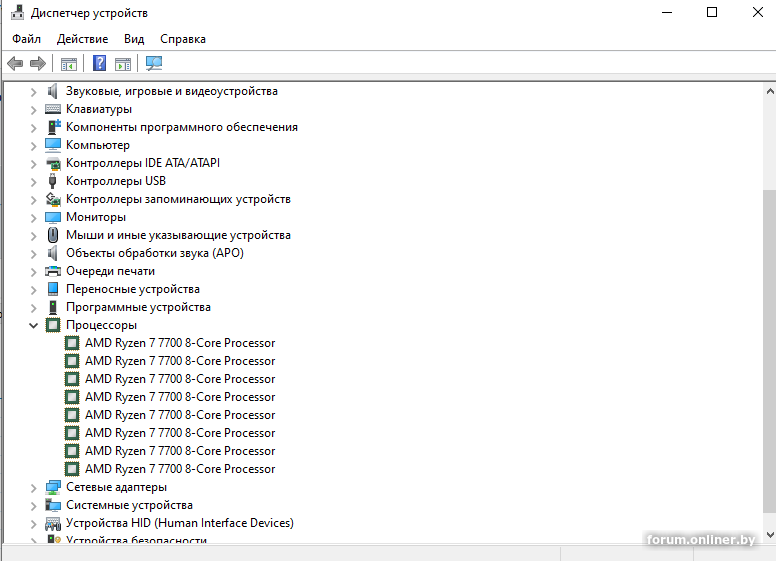Click the scan for hardware changes icon
This screenshot has height=561, width=776.
click(x=154, y=63)
